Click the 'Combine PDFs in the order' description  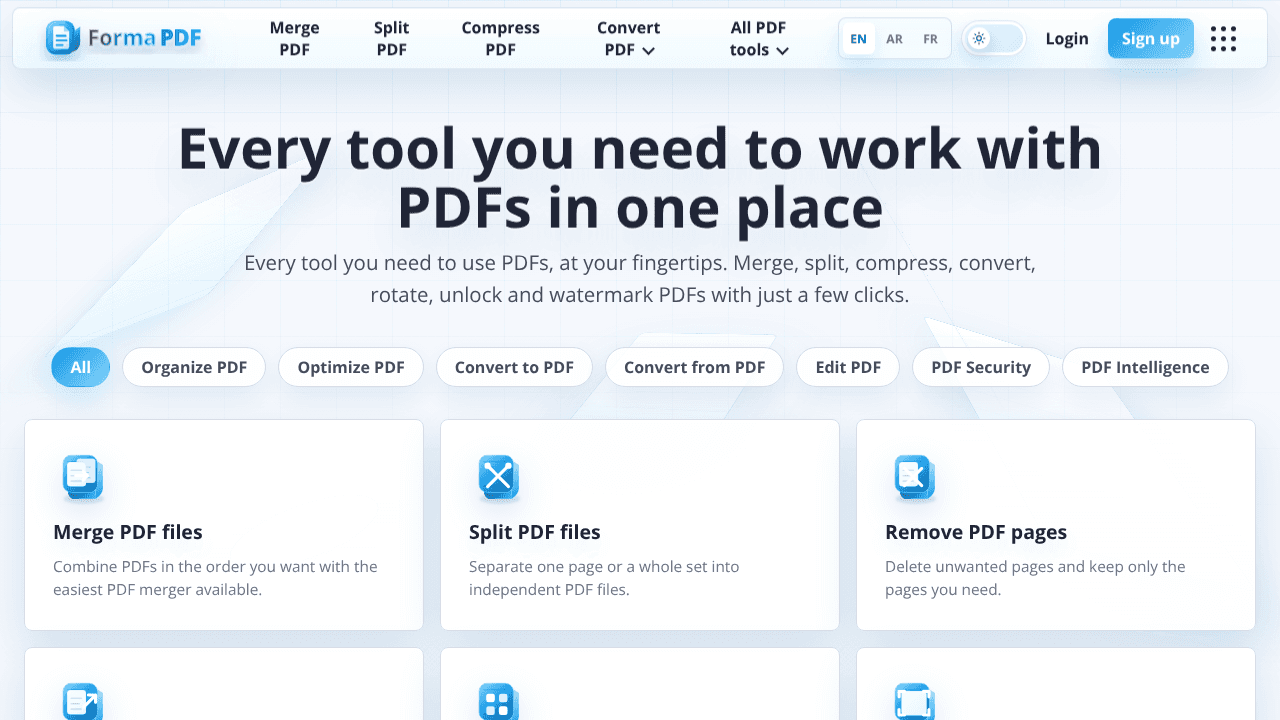[x=215, y=578]
